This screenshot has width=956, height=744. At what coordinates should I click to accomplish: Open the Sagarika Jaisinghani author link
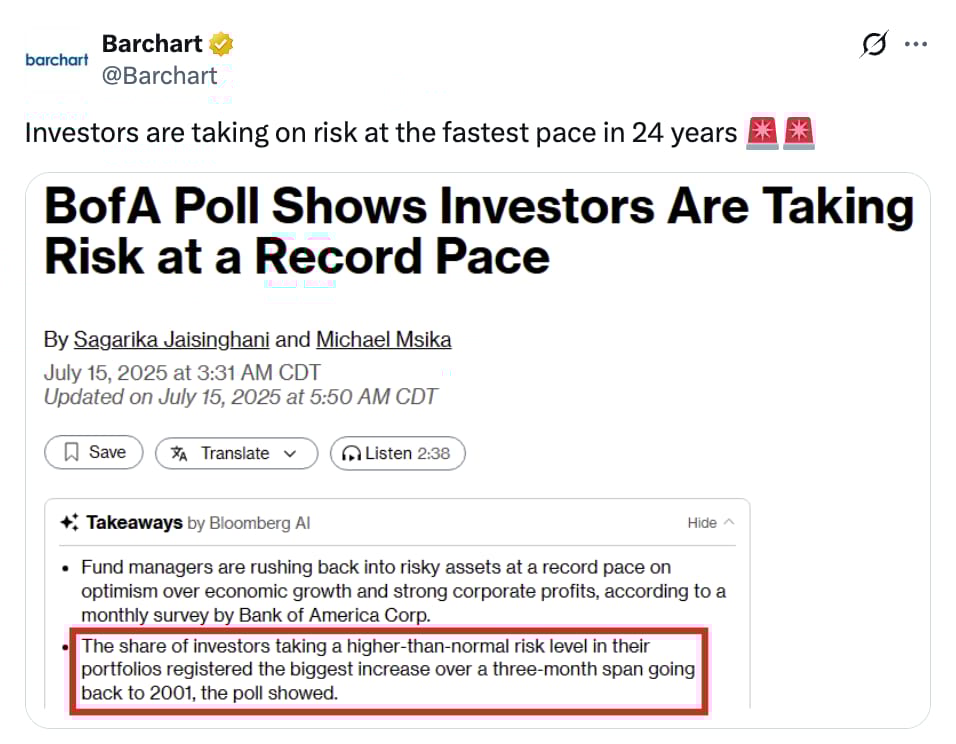(x=171, y=339)
